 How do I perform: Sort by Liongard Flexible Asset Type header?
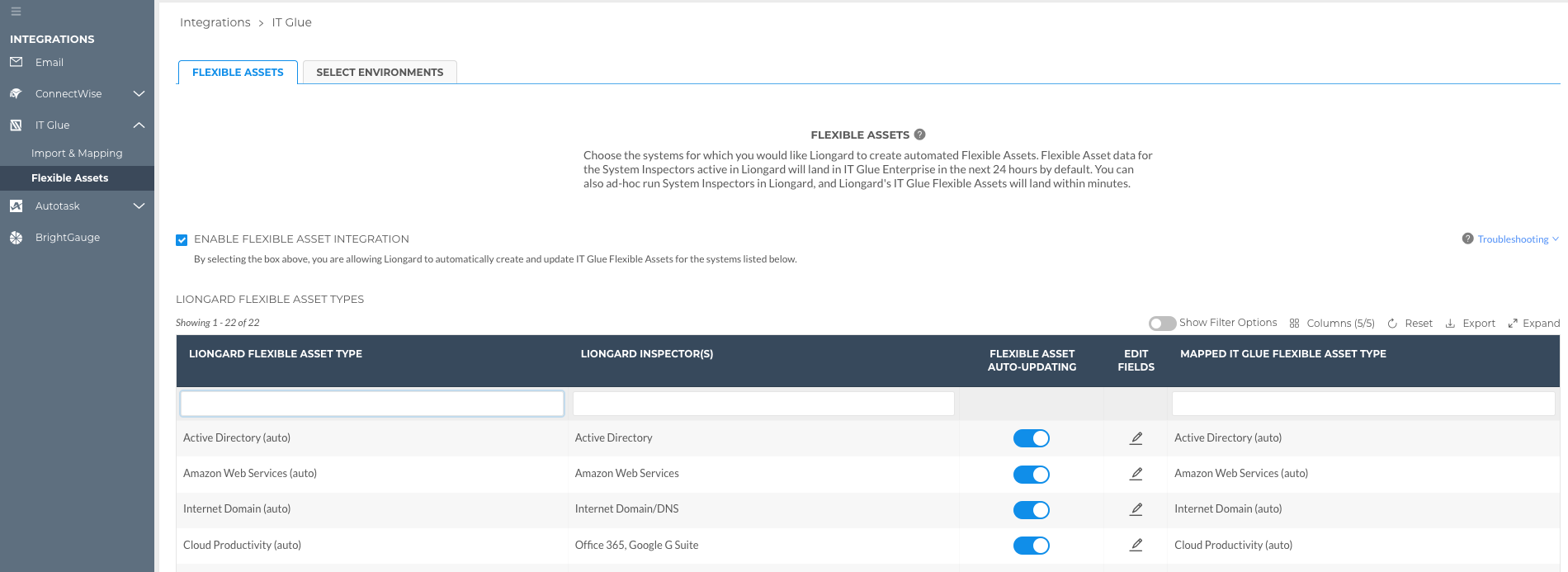(x=276, y=353)
